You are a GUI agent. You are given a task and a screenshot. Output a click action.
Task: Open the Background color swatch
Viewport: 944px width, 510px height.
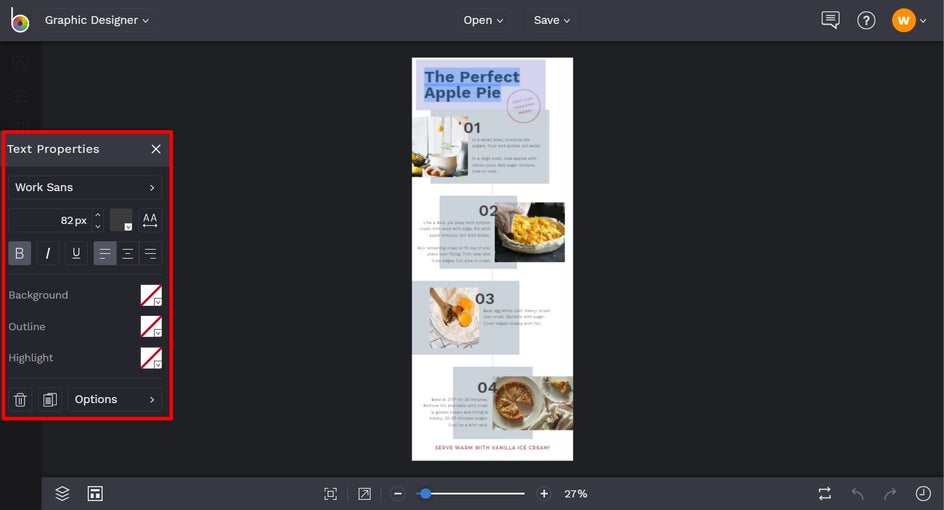pyautogui.click(x=151, y=295)
